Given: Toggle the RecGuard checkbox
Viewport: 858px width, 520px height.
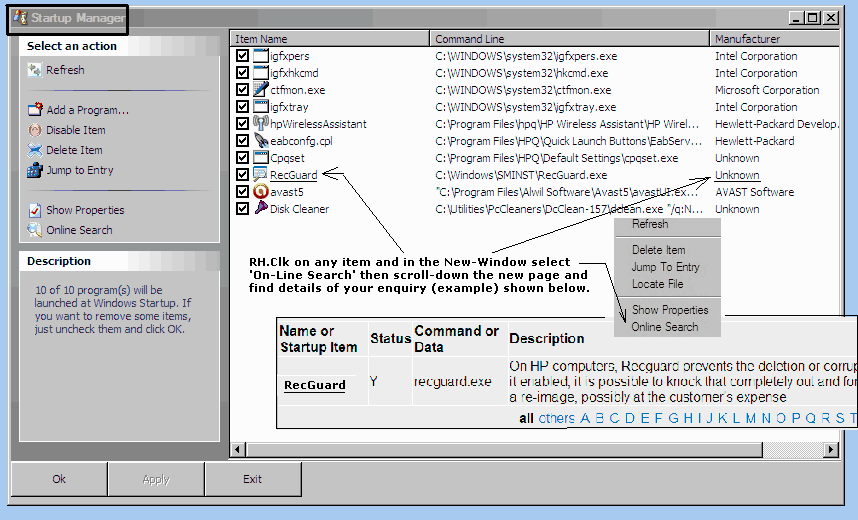Looking at the screenshot, I should pos(242,175).
